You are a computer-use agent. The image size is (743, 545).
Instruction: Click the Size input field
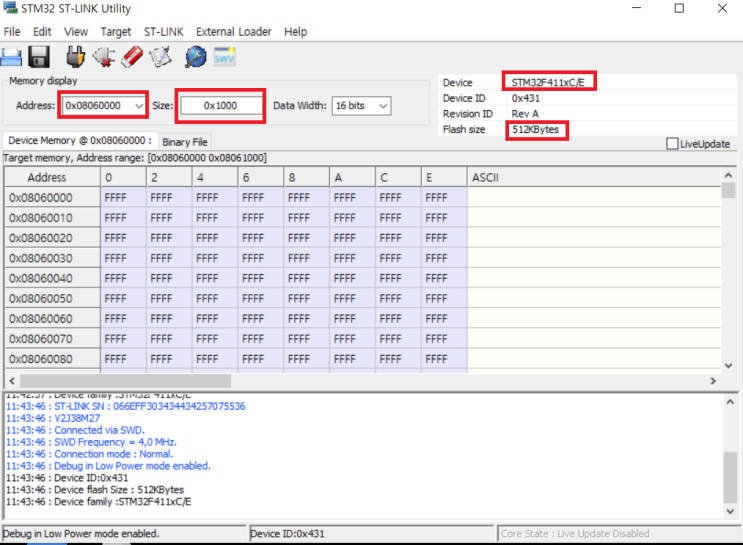[220, 105]
